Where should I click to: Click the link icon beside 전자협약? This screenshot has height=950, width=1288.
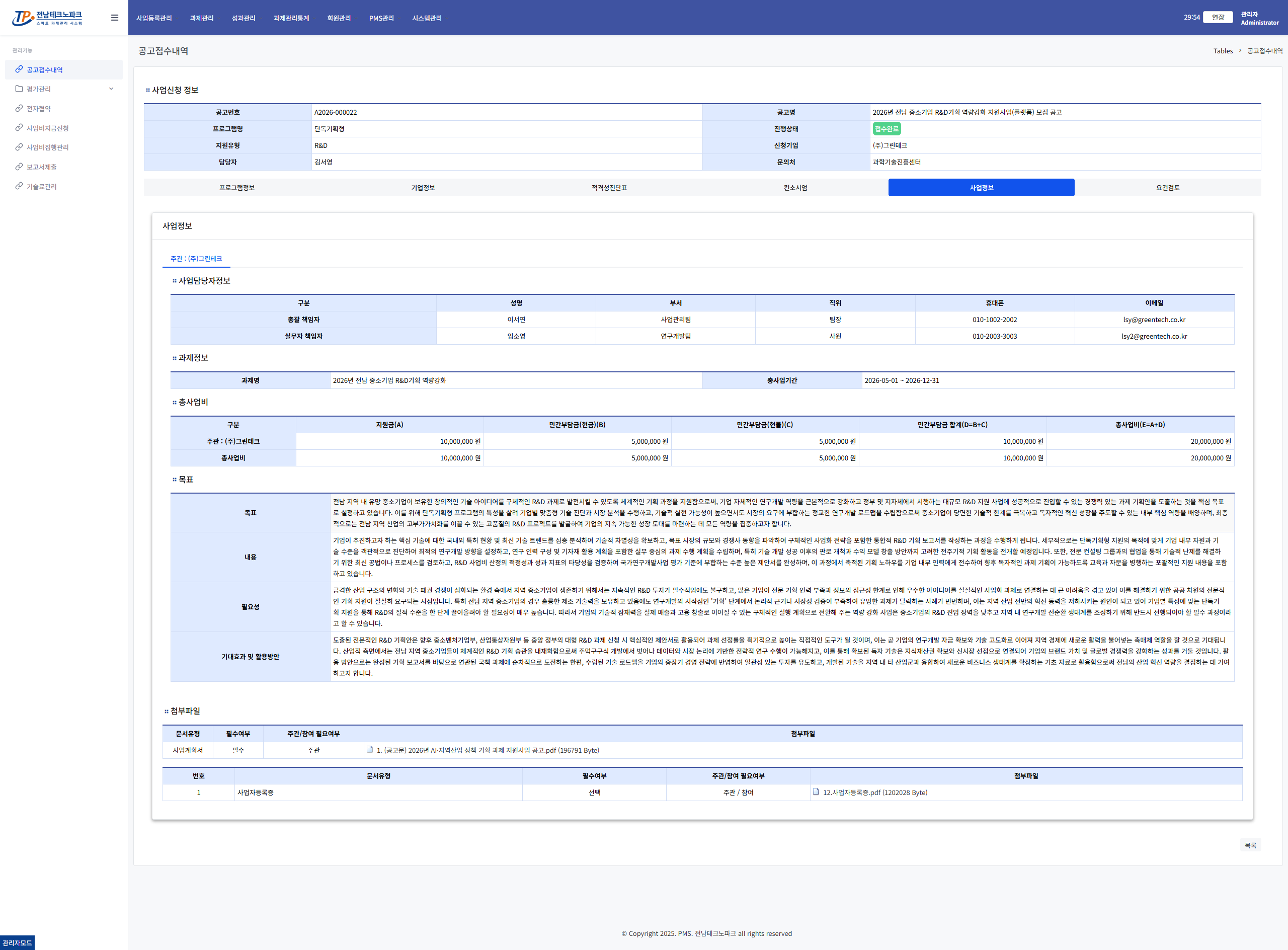[19, 108]
